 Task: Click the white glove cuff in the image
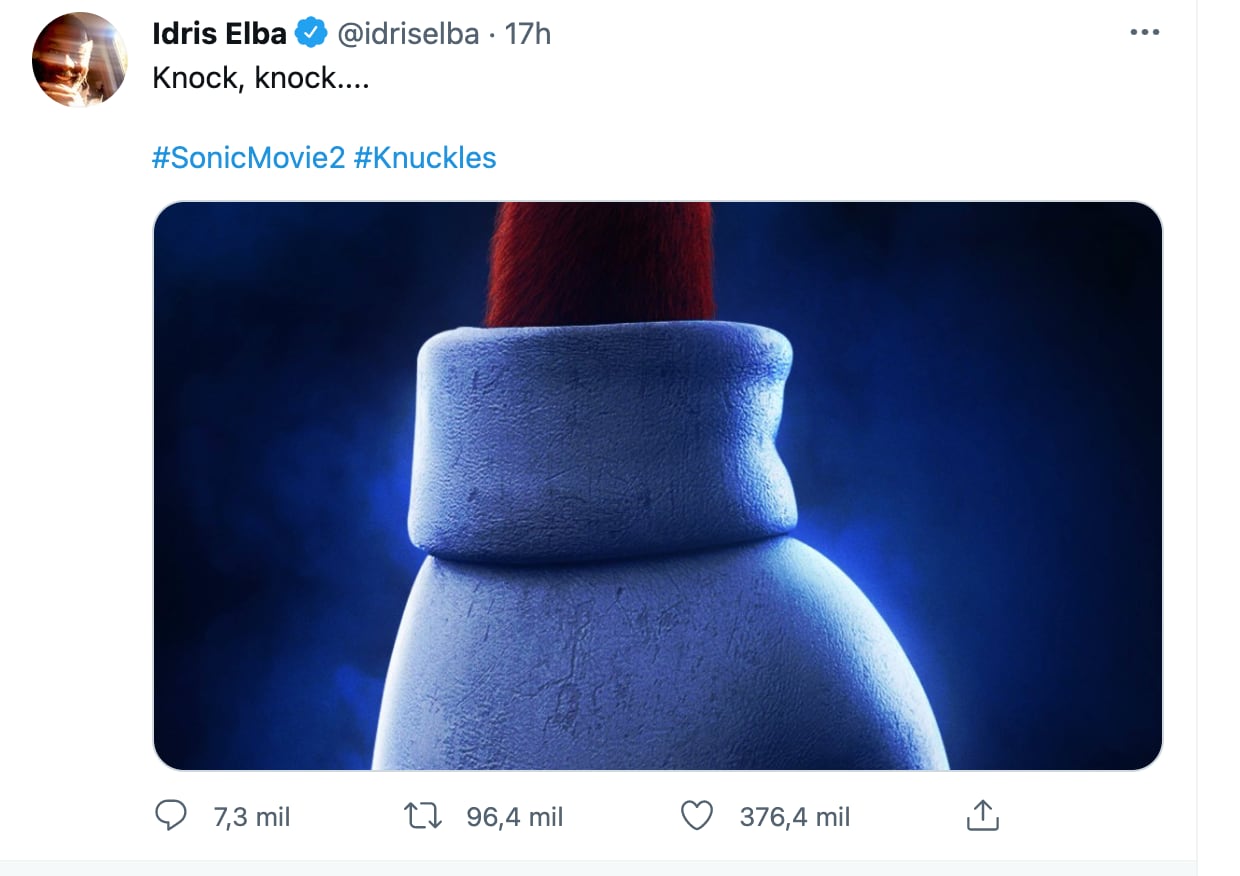[x=603, y=440]
